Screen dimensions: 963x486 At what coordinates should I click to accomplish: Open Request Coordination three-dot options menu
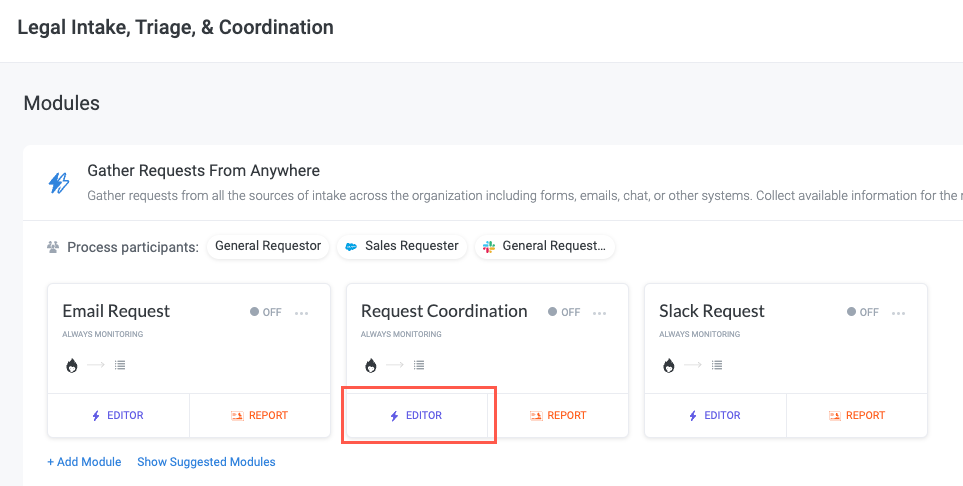coord(600,313)
